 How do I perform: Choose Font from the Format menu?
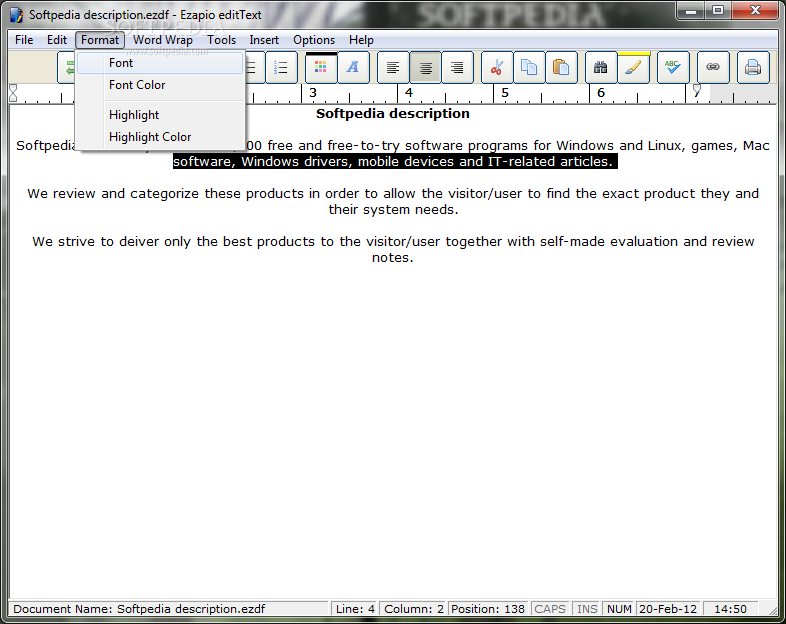pos(160,63)
